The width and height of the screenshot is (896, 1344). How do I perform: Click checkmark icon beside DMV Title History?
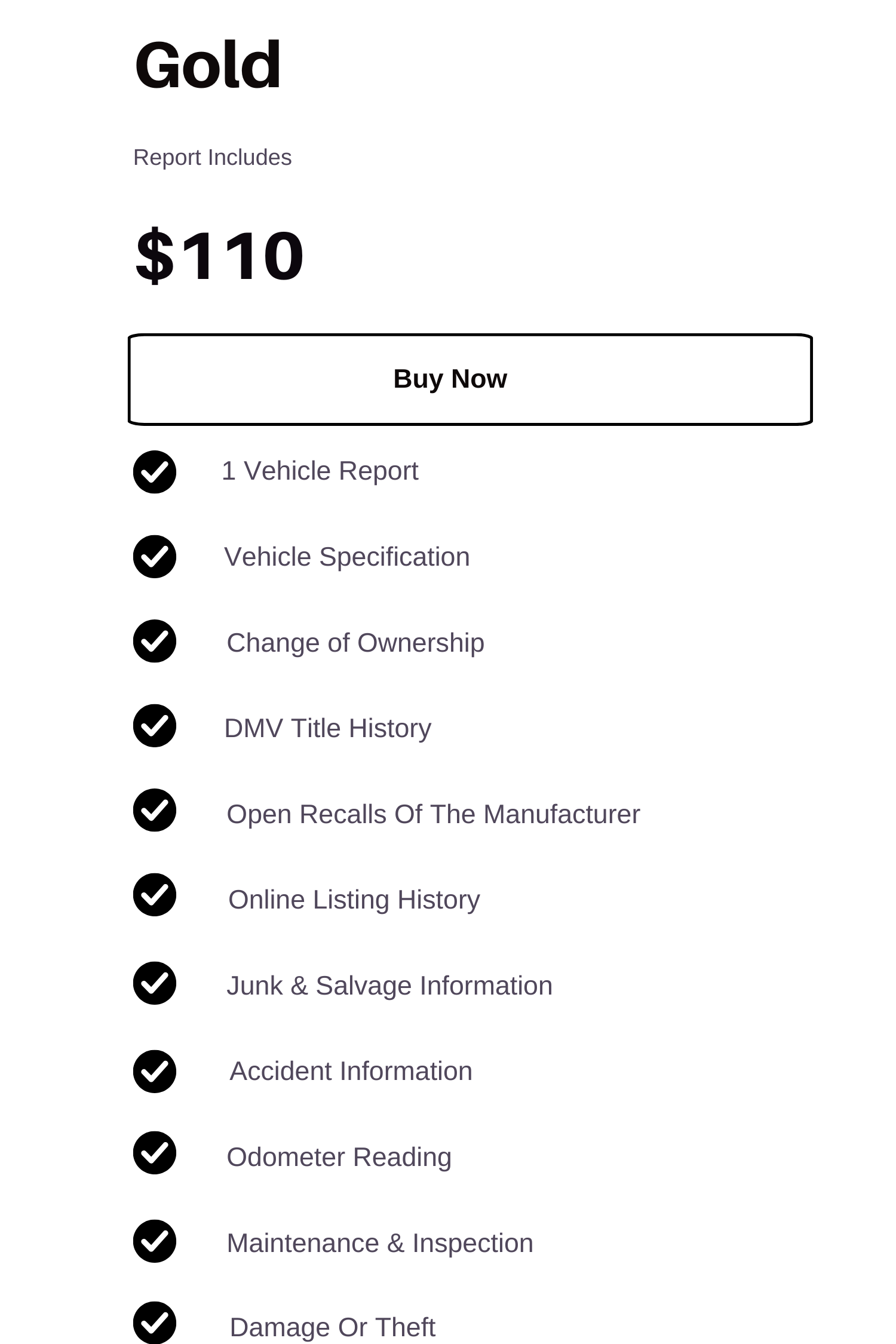155,726
